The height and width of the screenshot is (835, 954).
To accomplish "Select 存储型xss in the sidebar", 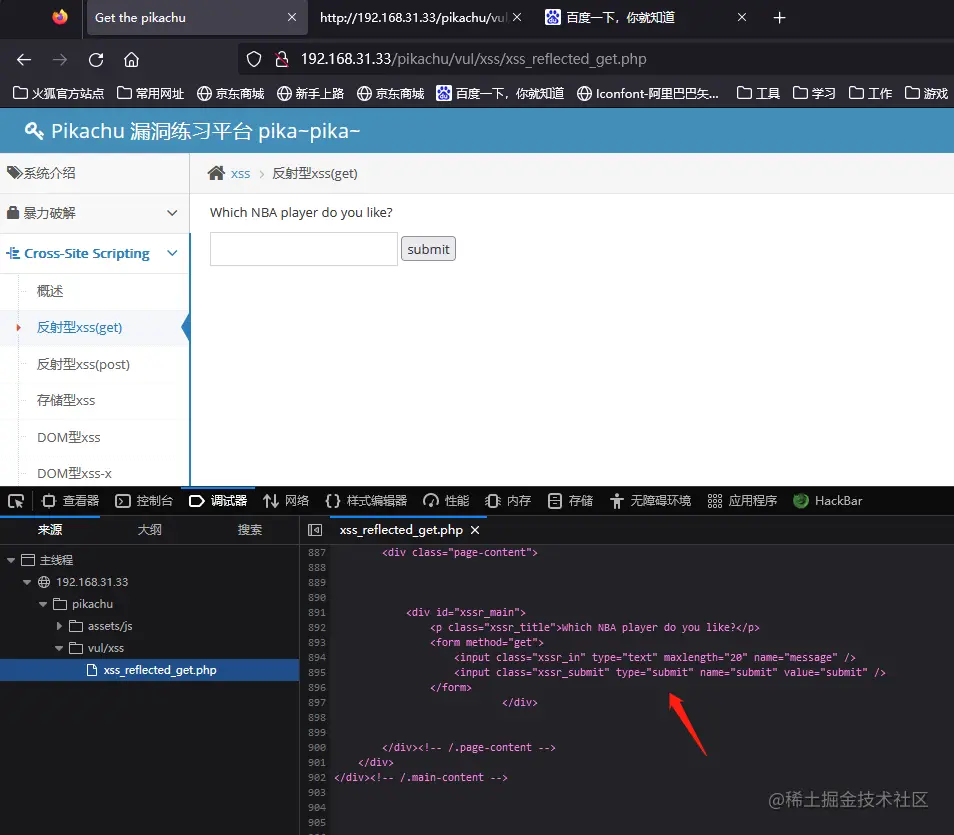I will [x=66, y=400].
